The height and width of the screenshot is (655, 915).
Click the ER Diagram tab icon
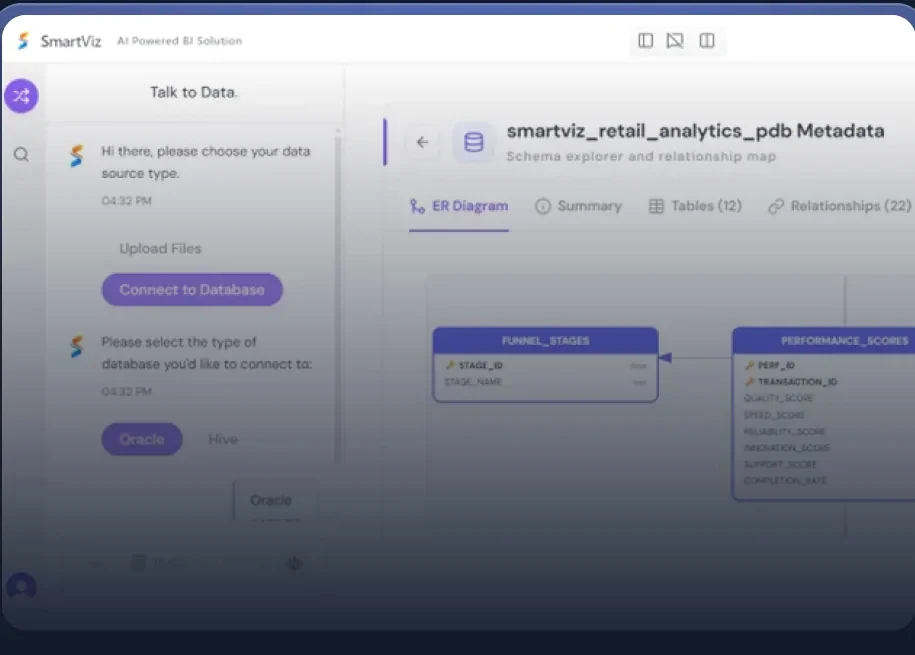[x=417, y=206]
